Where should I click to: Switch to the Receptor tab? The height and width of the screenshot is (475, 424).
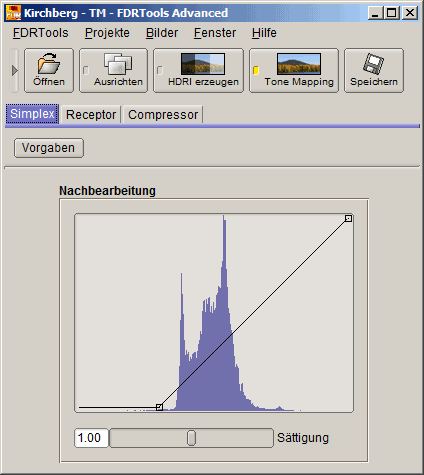[91, 115]
